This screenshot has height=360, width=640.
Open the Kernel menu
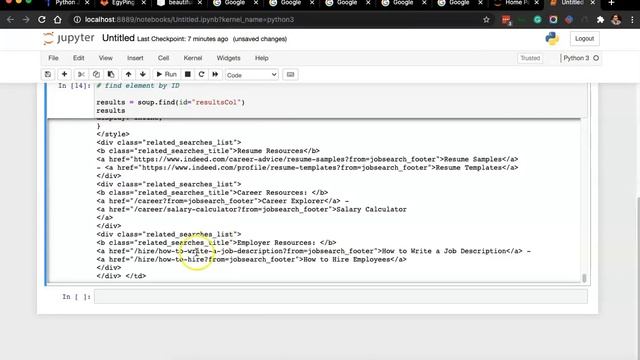click(193, 58)
